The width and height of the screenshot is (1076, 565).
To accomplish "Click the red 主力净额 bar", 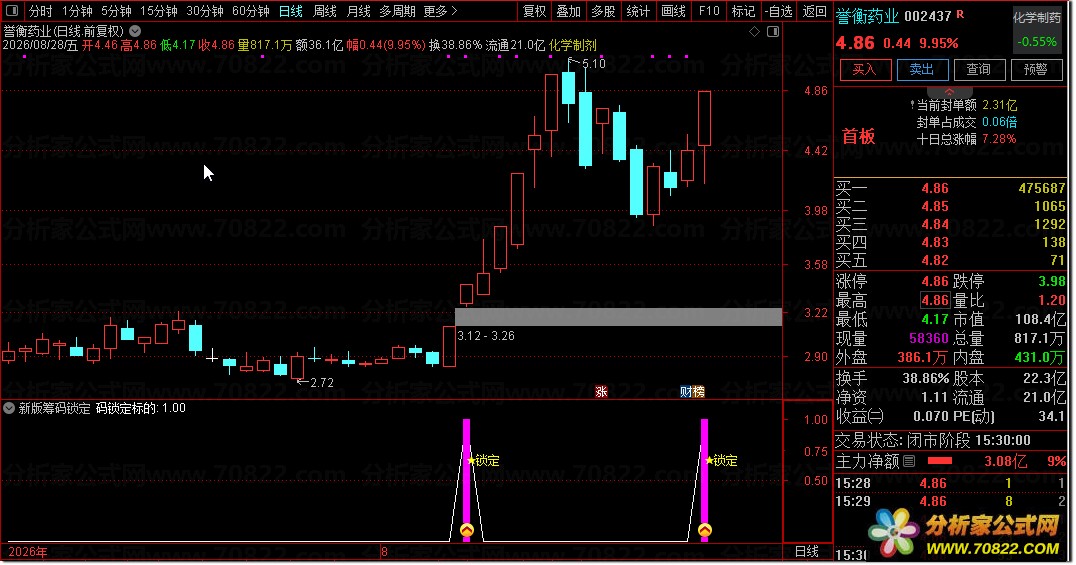I will pos(939,461).
